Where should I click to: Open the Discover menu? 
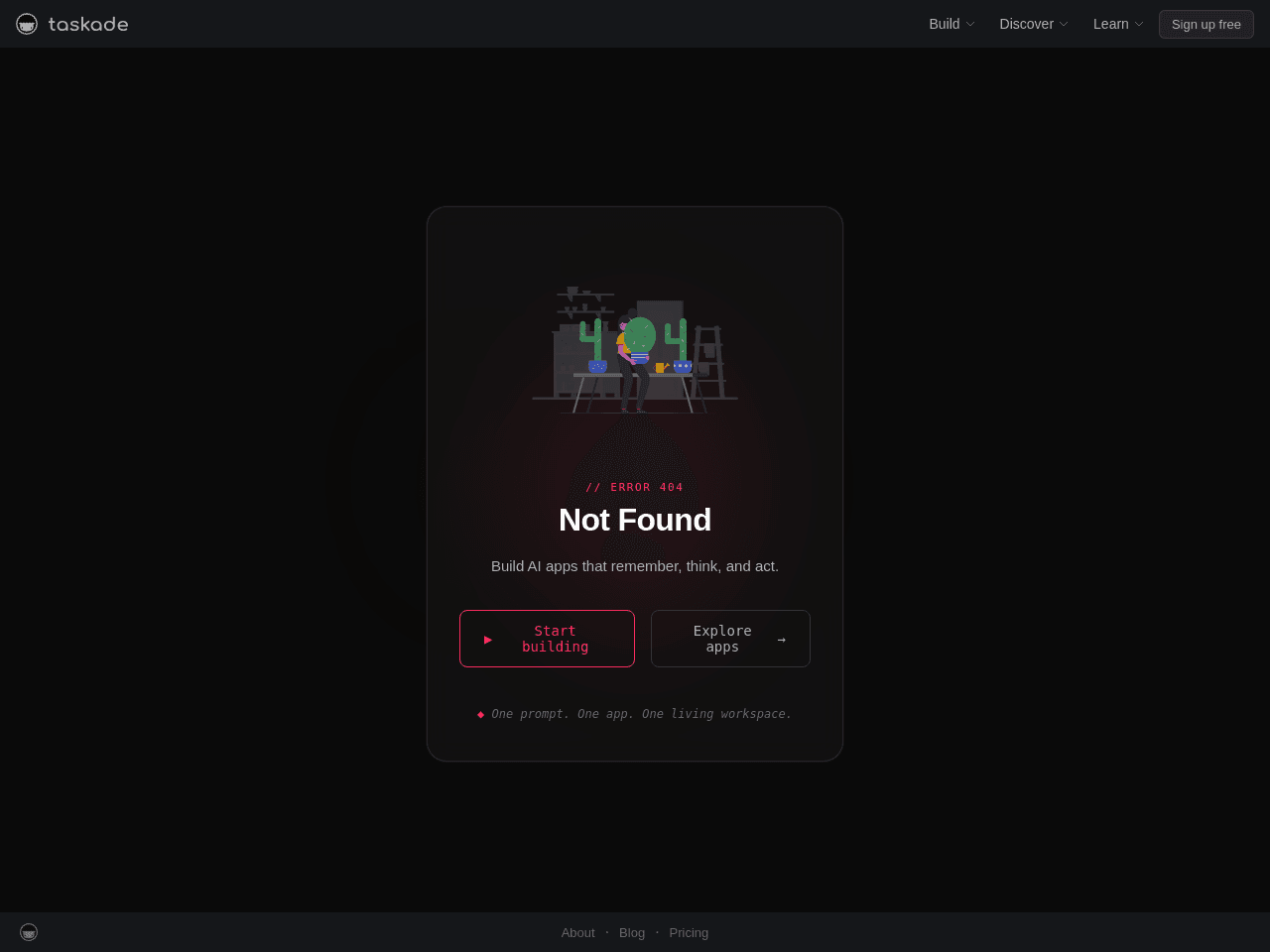(x=1034, y=24)
